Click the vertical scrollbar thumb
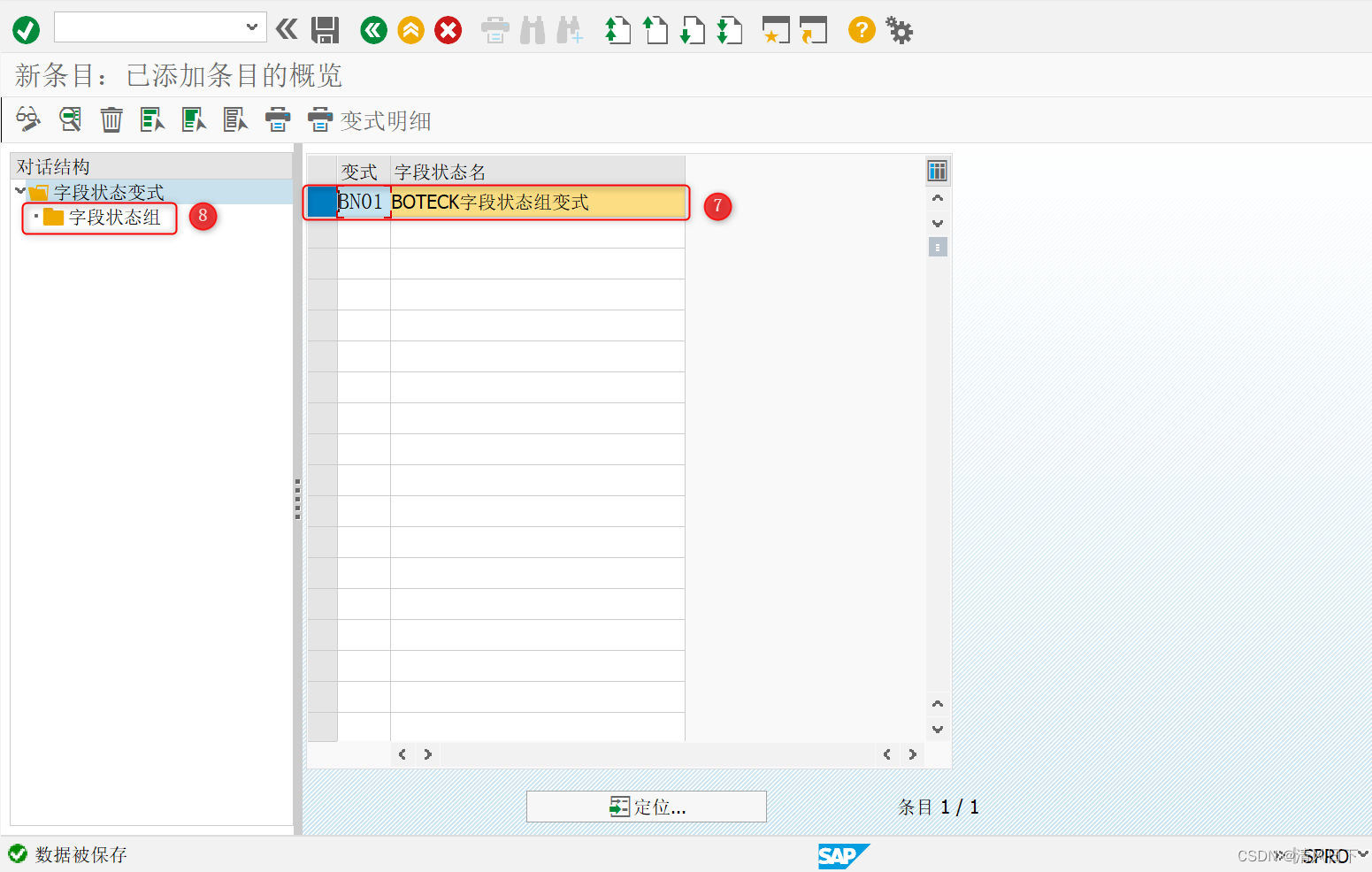Screen dimensions: 1372x872 coord(938,247)
